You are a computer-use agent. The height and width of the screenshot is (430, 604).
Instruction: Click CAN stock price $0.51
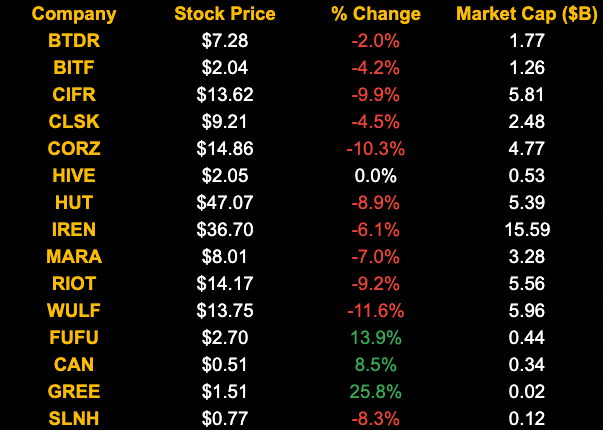[226, 365]
